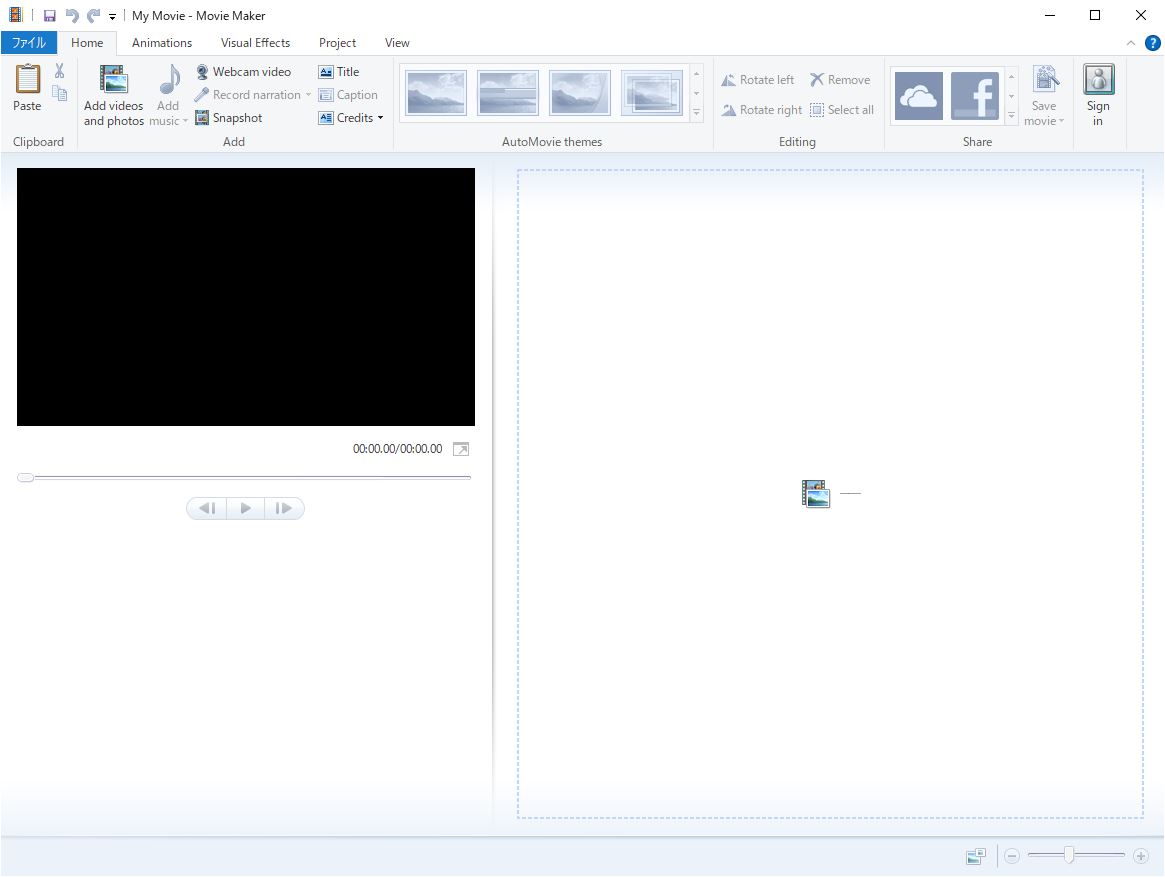Click the preview seek bar handle
The image size is (1165, 877).
[x=25, y=477]
